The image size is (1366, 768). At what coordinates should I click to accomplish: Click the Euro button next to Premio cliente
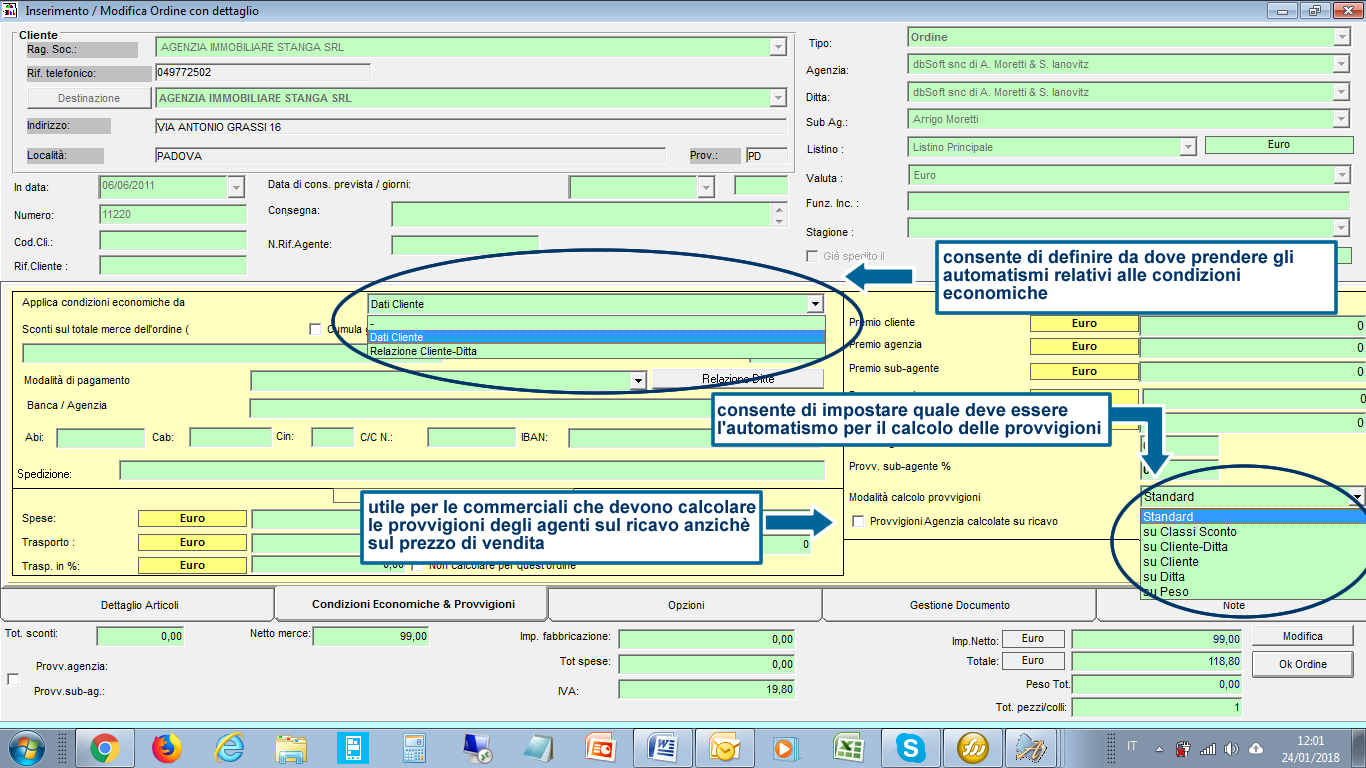(x=1084, y=324)
